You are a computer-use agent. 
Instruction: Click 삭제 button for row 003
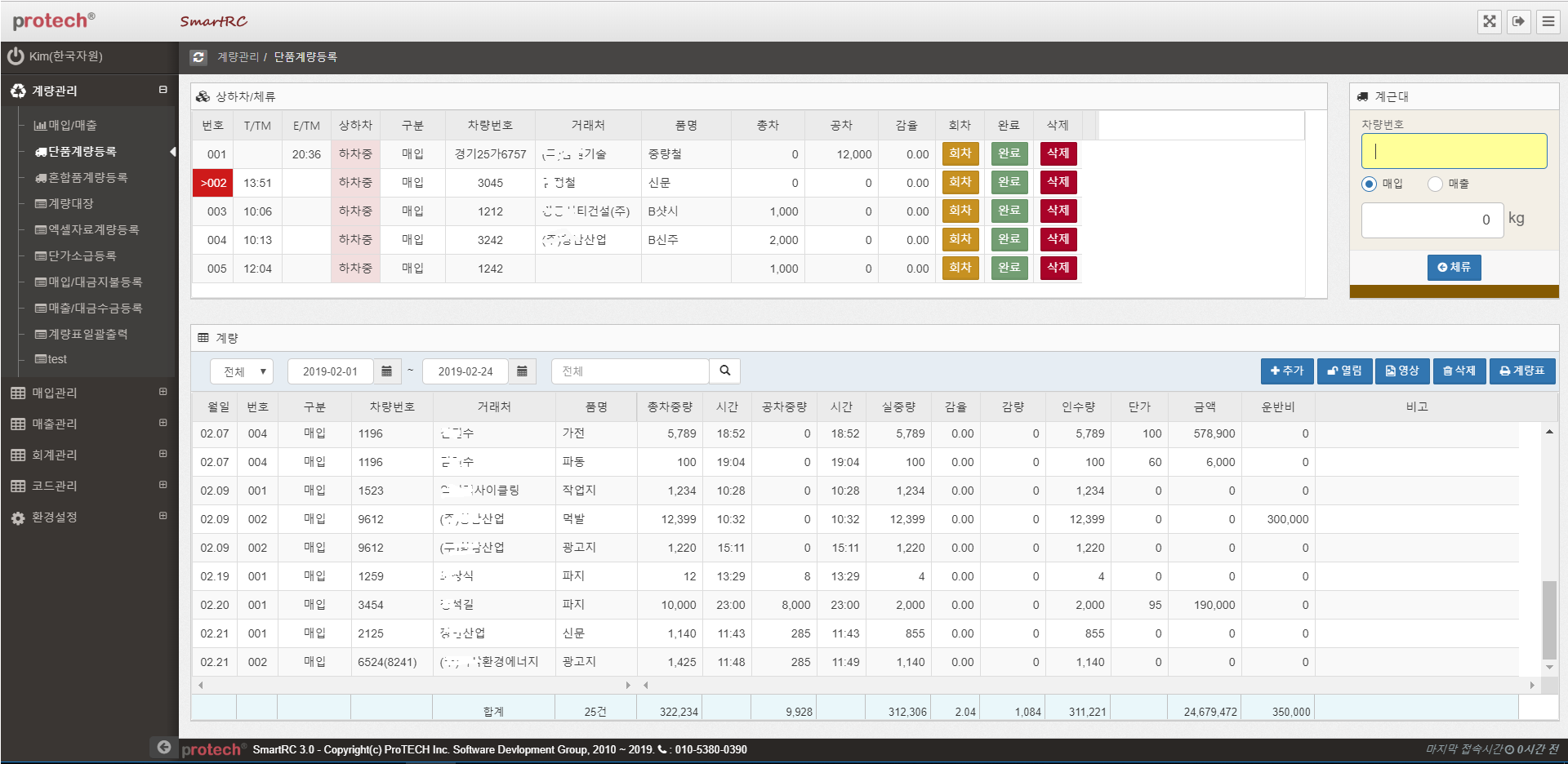1058,211
